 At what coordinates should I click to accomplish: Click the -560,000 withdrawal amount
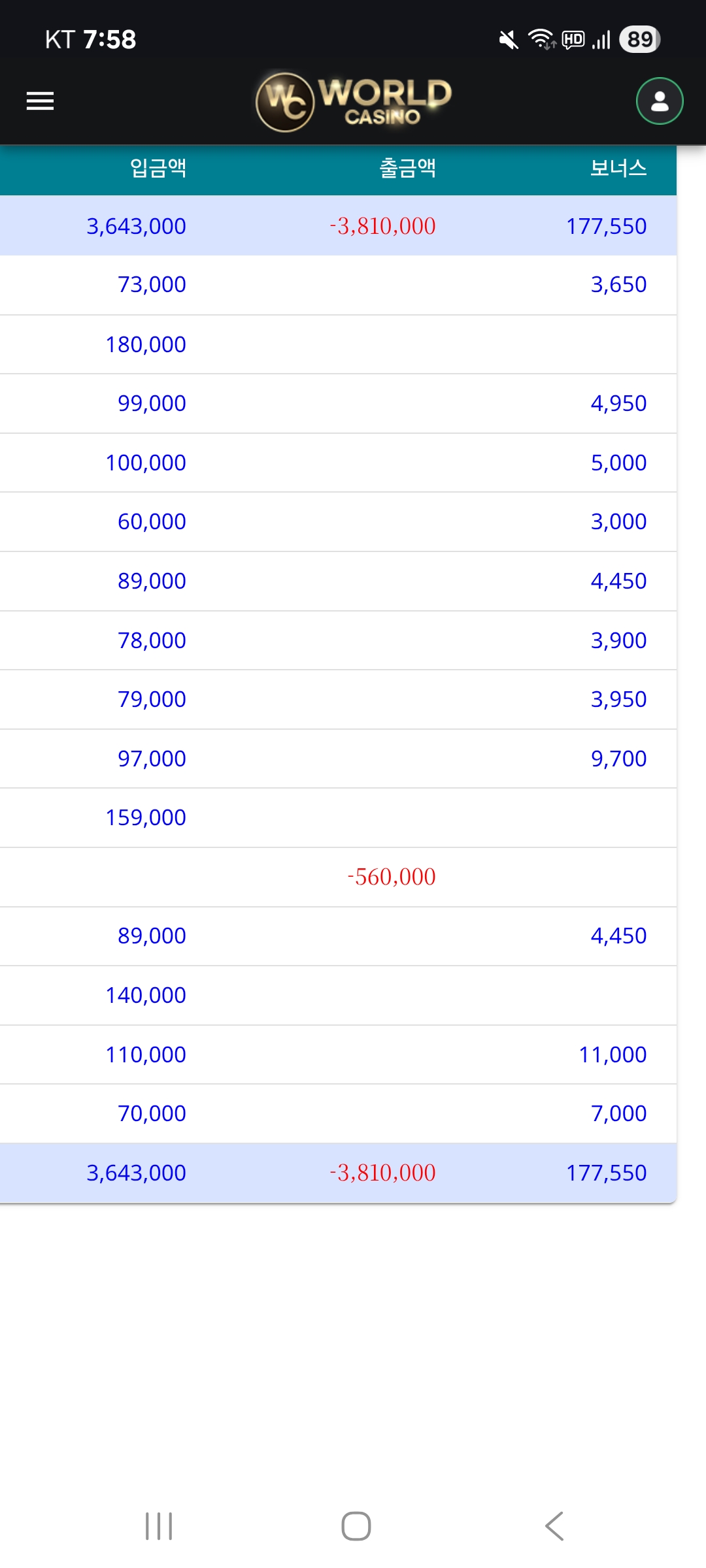point(392,877)
